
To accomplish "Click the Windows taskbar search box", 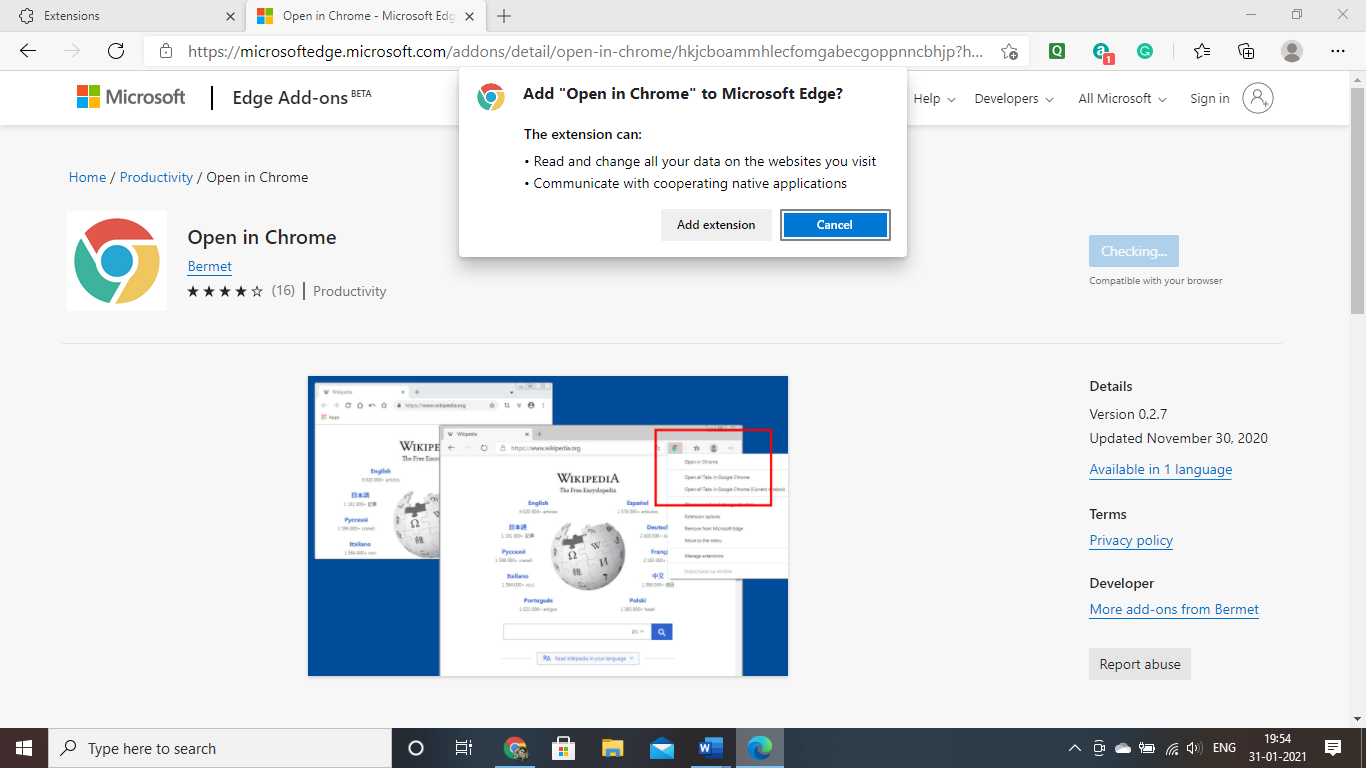I will point(220,748).
